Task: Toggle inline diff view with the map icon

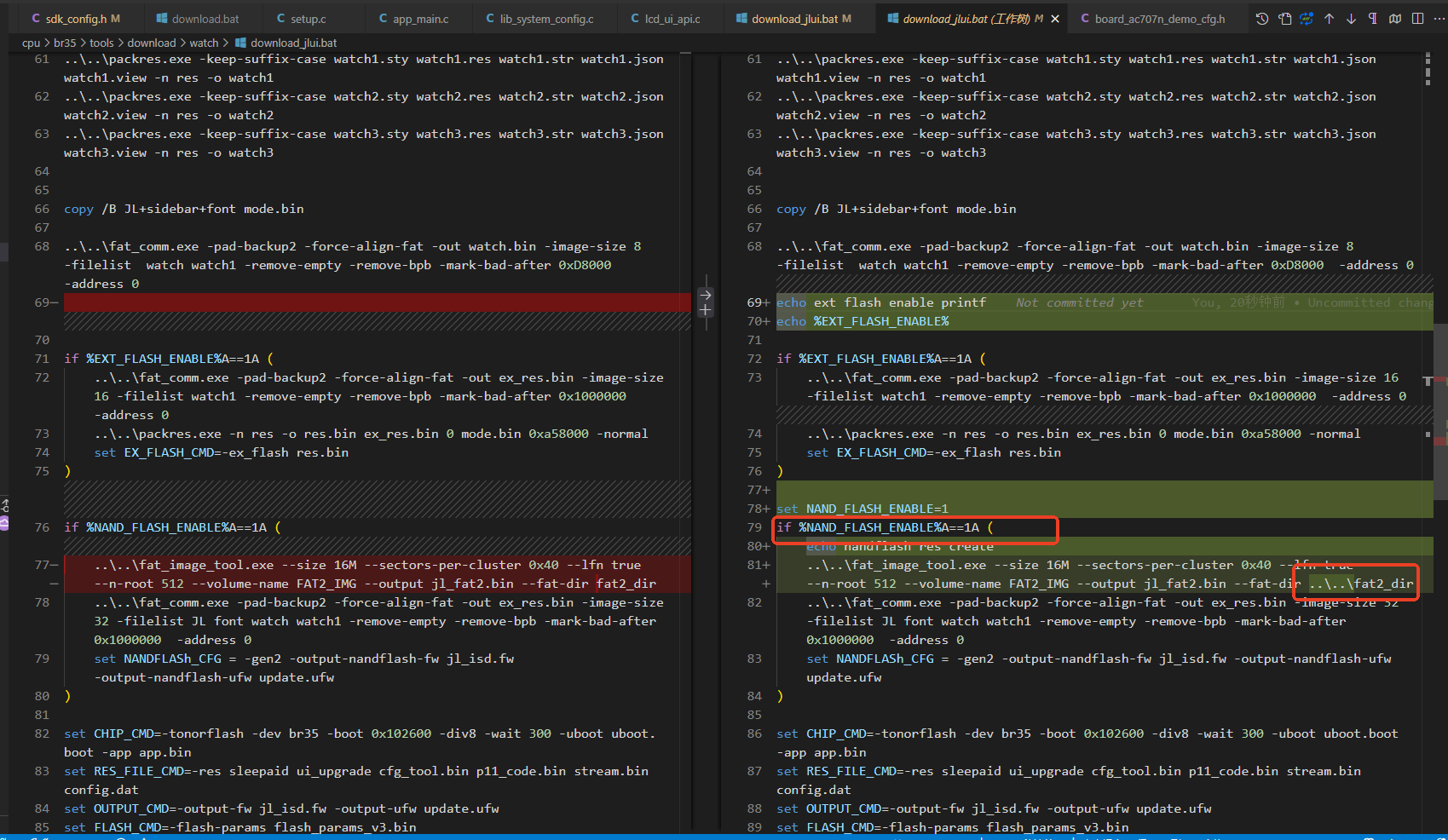Action: coord(1395,19)
